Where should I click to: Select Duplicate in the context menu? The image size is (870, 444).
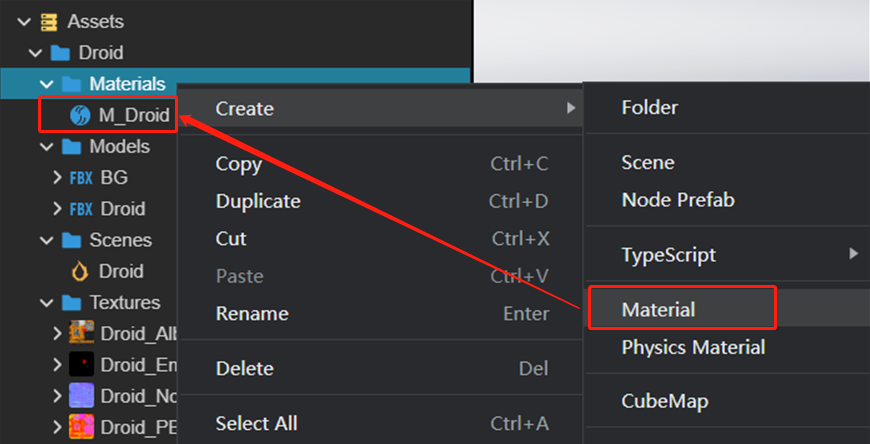pos(257,201)
